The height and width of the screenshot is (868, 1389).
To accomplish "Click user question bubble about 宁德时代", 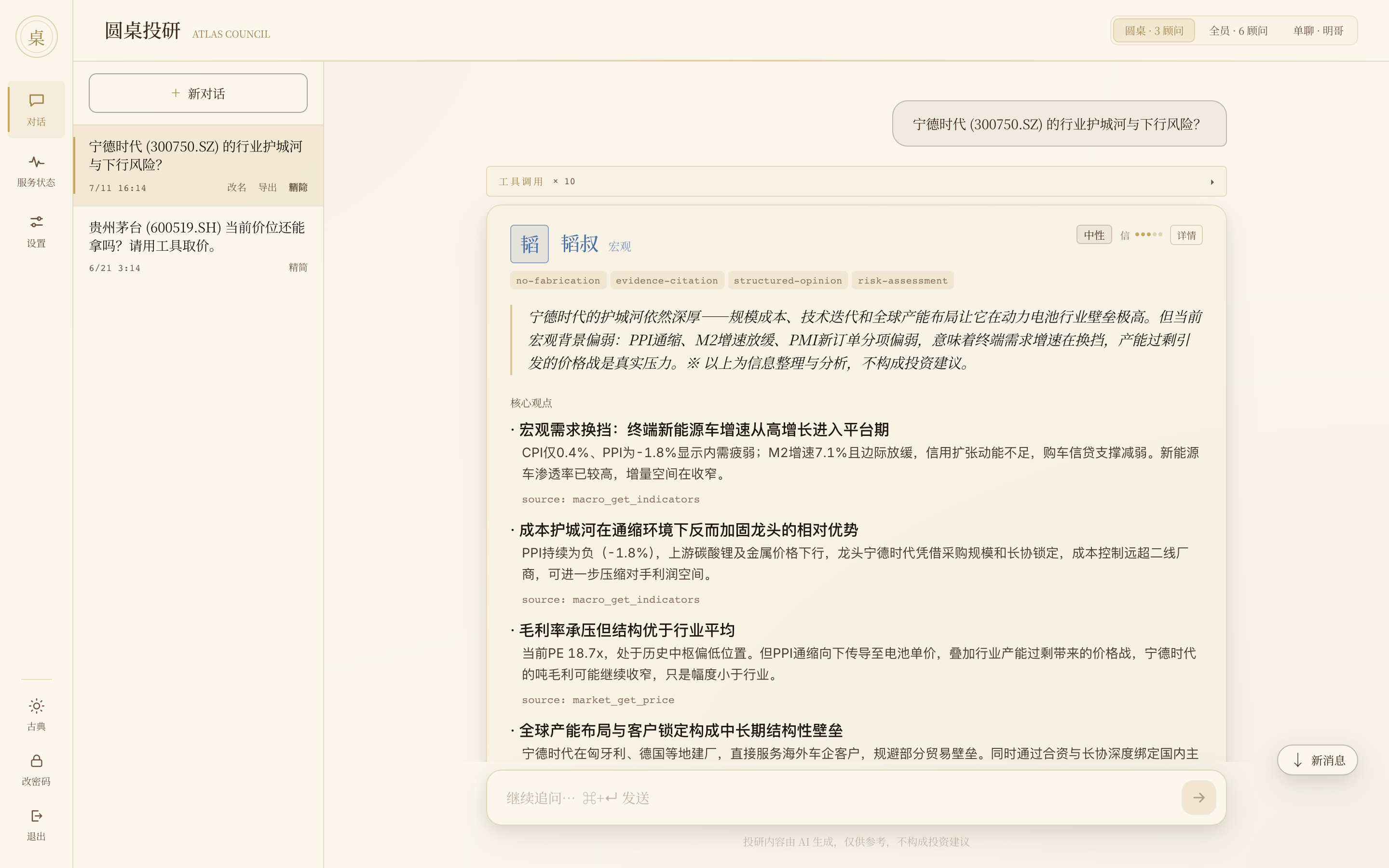I will [1059, 123].
